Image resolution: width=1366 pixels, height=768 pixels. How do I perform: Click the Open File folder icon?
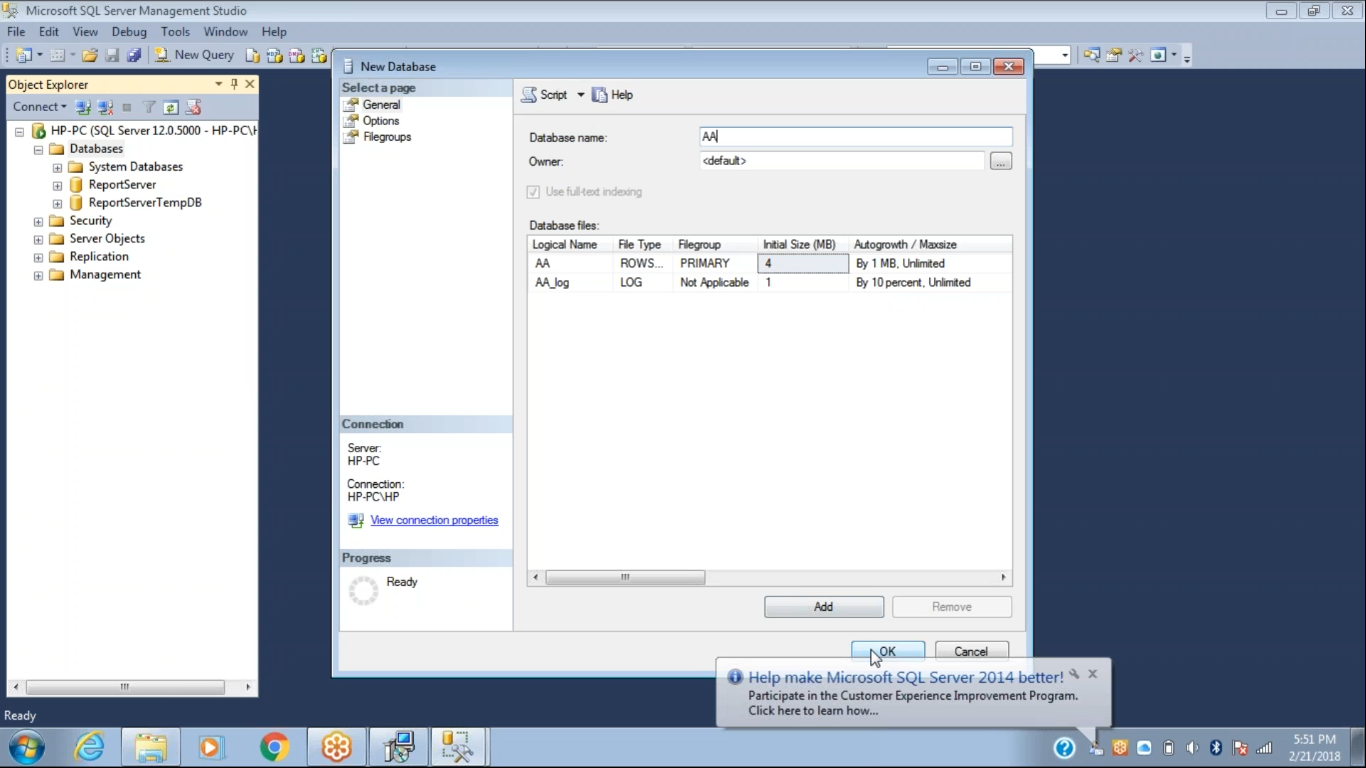point(90,55)
